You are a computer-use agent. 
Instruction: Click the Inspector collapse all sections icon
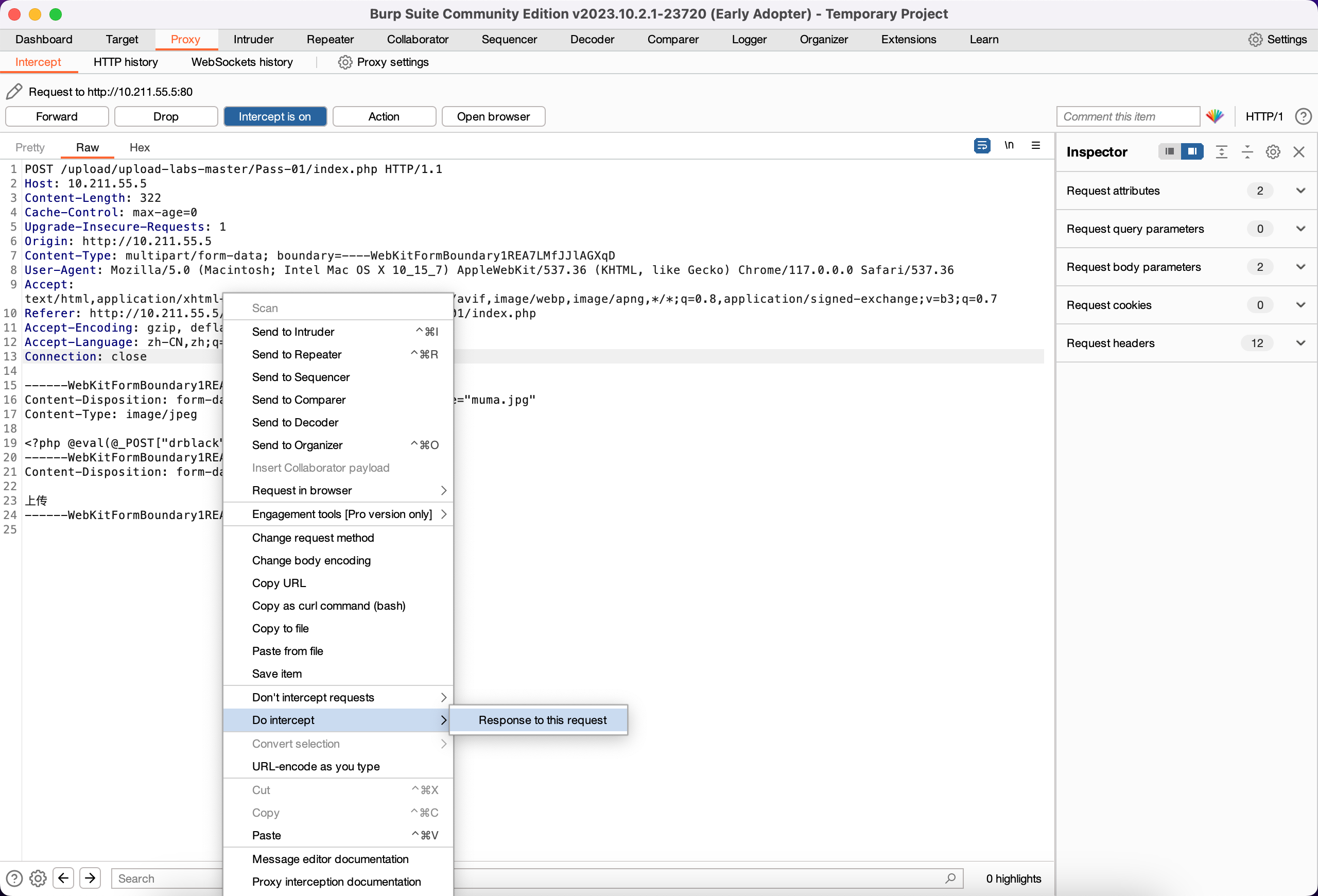pyautogui.click(x=1246, y=151)
